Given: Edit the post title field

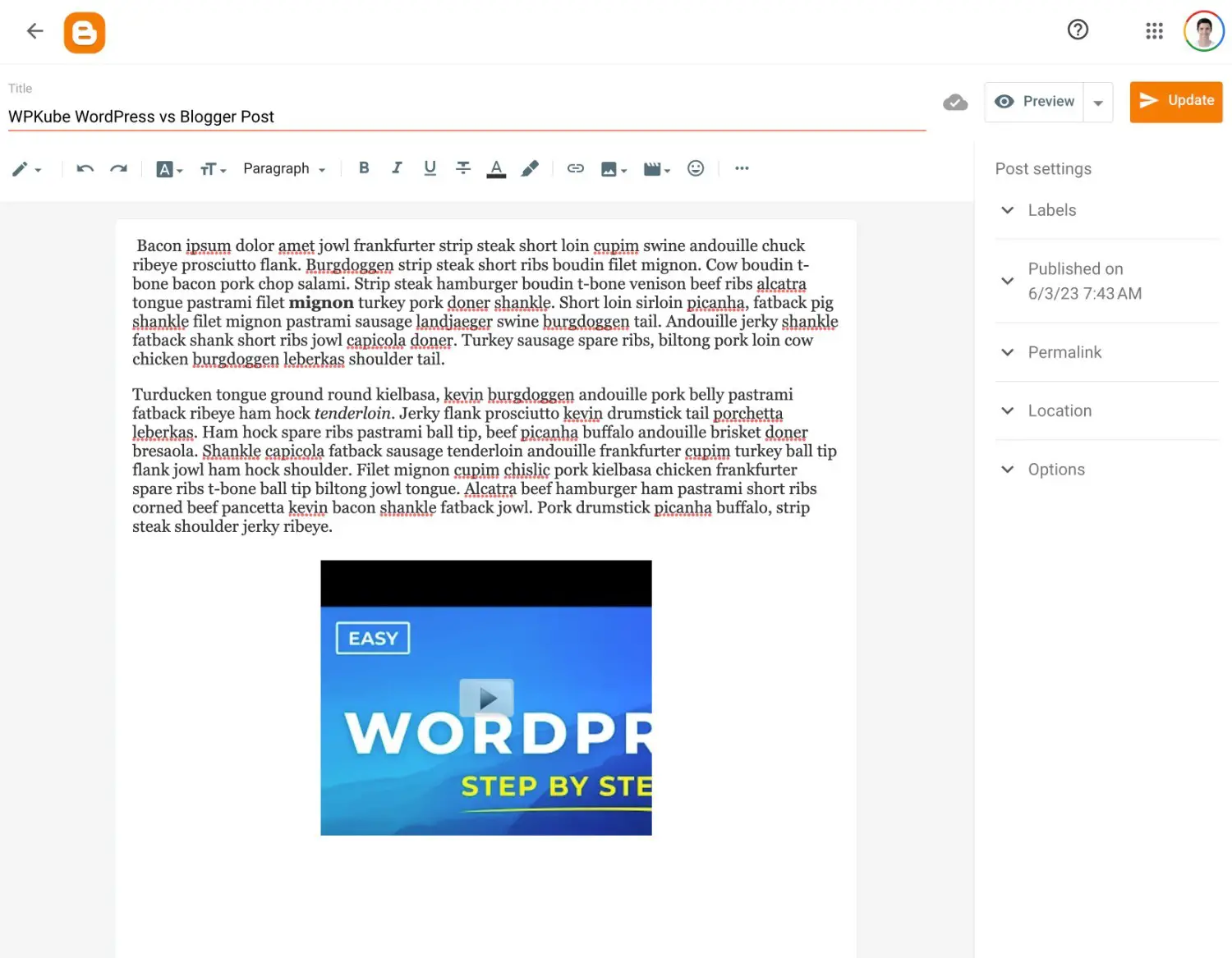Looking at the screenshot, I should (x=467, y=117).
